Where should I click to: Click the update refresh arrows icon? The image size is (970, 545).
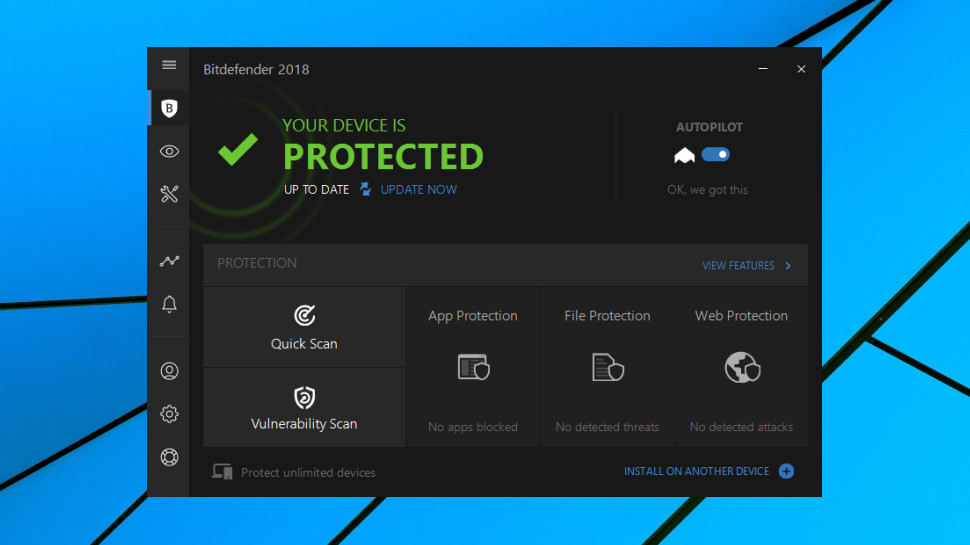point(366,189)
